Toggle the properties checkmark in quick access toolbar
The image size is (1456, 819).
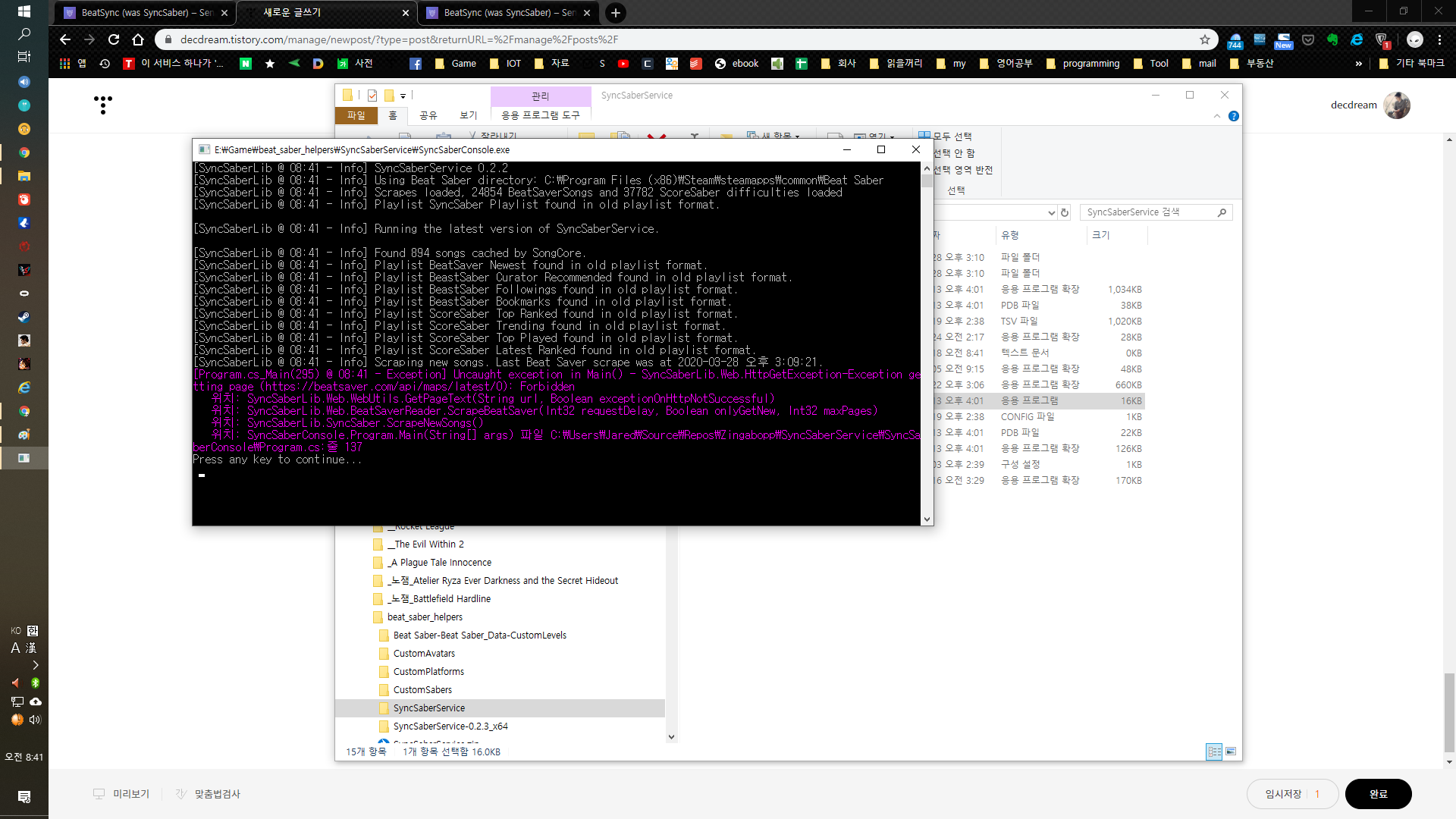point(372,96)
